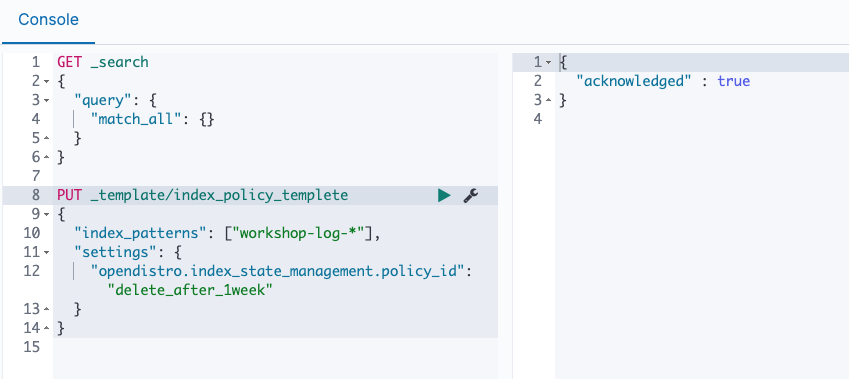The height and width of the screenshot is (379, 849).
Task: Collapse the fold arrow on editor line 2
Action: (x=46, y=82)
